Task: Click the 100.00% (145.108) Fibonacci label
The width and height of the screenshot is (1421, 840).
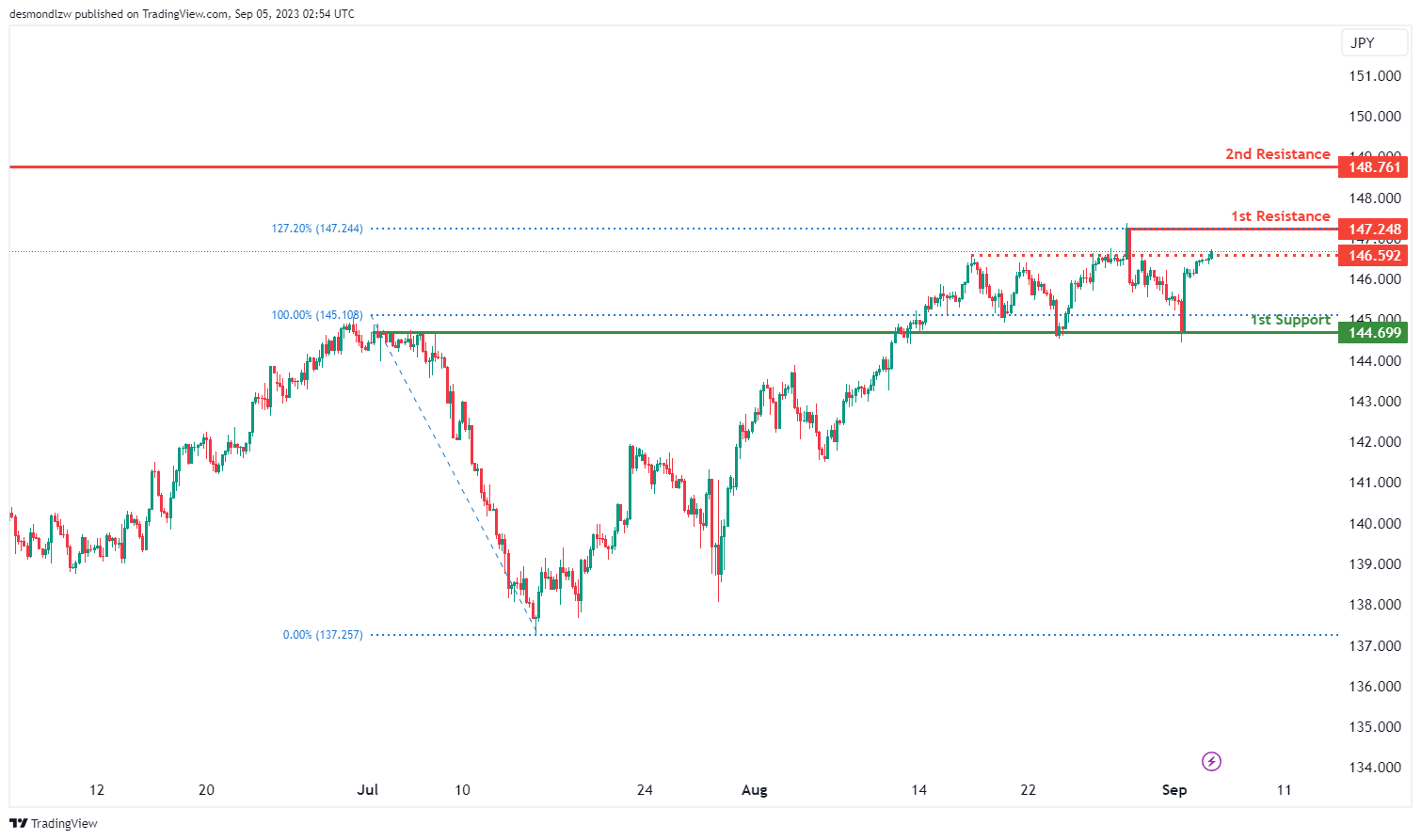Action: 317,315
